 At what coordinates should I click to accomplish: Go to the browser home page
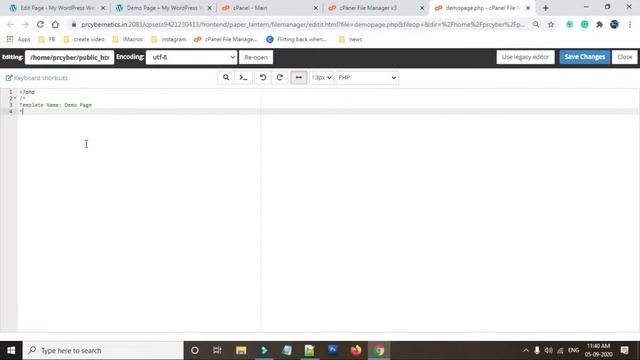55,24
